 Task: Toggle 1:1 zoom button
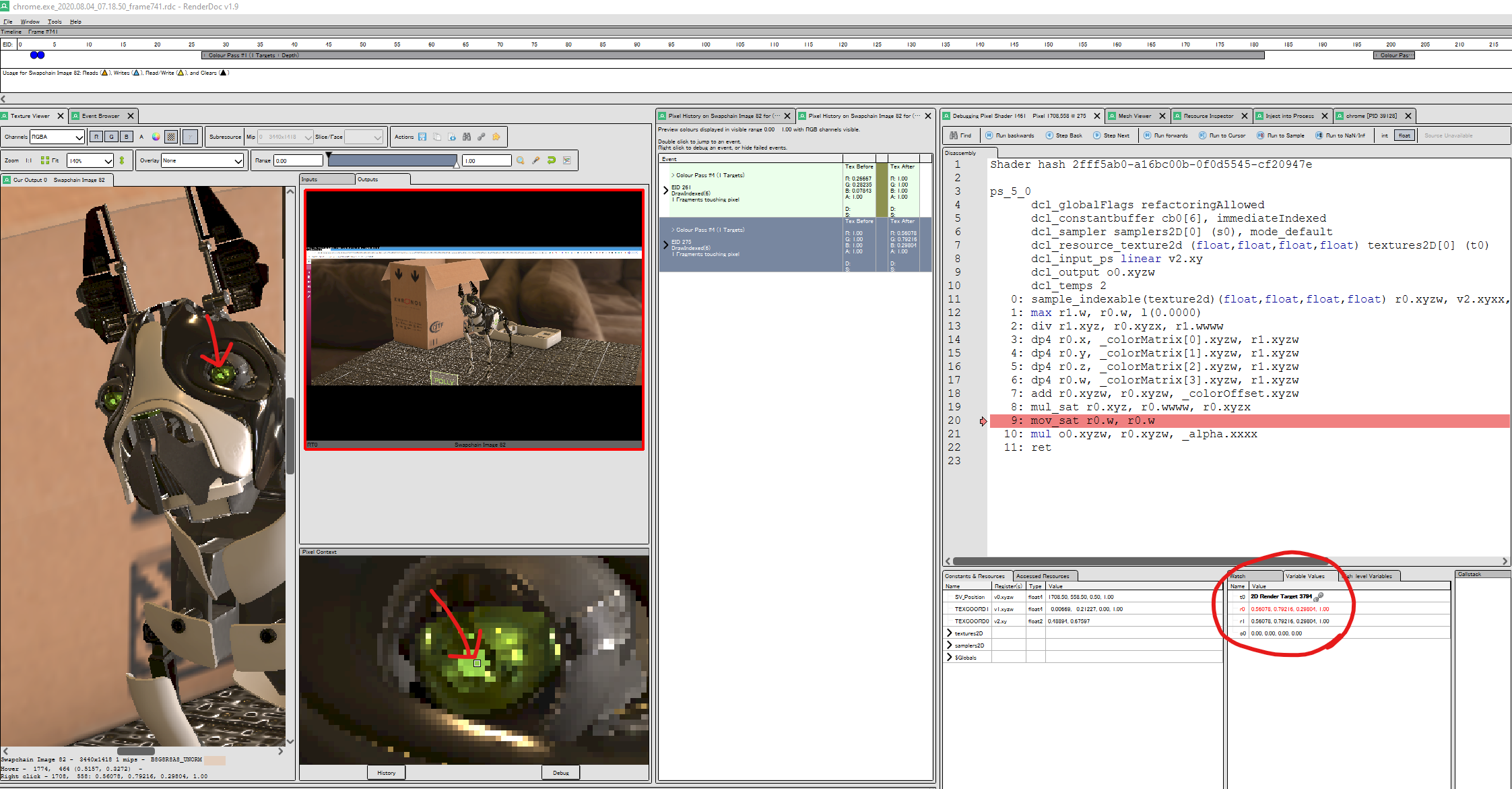(x=29, y=160)
